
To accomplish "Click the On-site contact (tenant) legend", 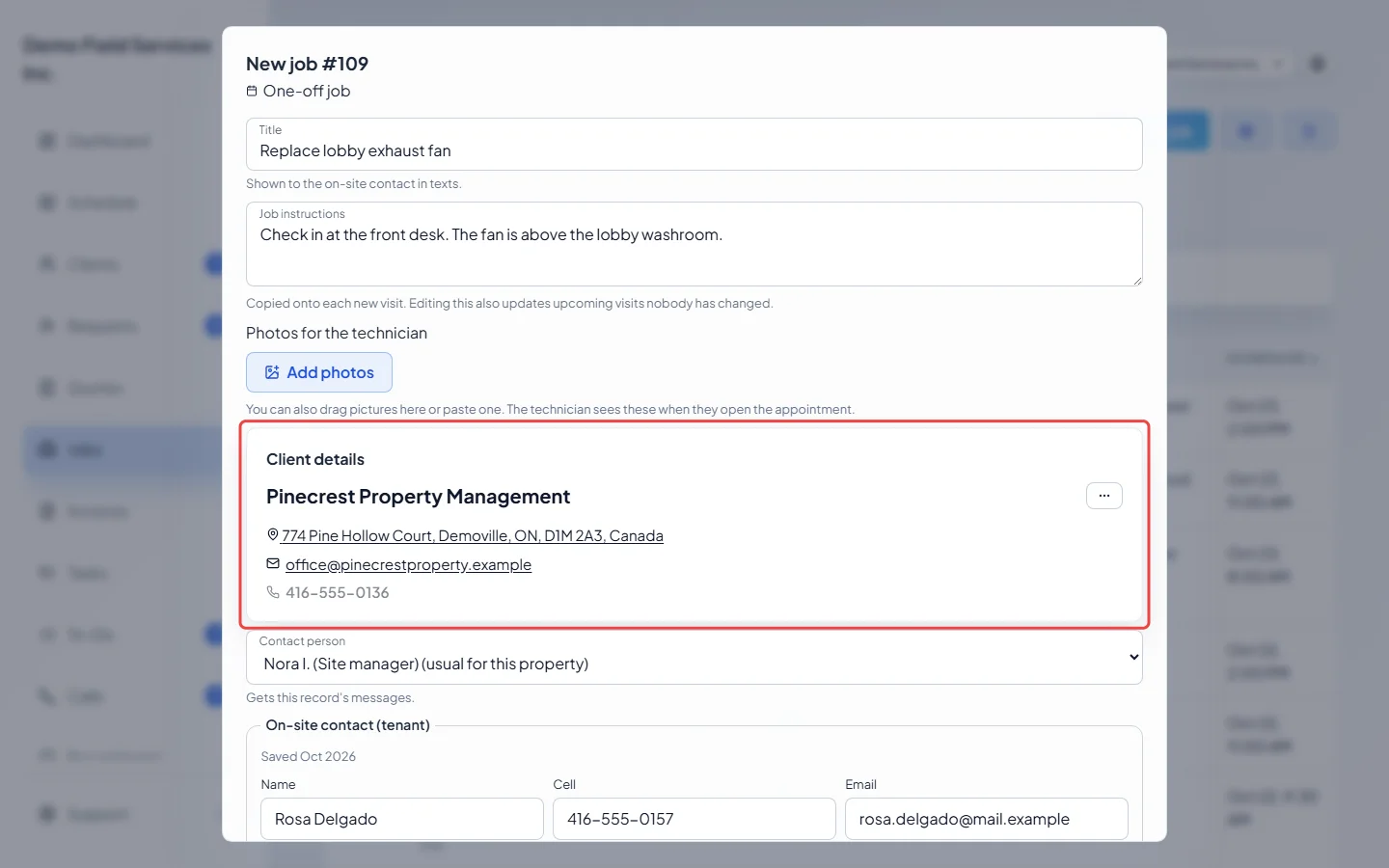I will coord(348,725).
